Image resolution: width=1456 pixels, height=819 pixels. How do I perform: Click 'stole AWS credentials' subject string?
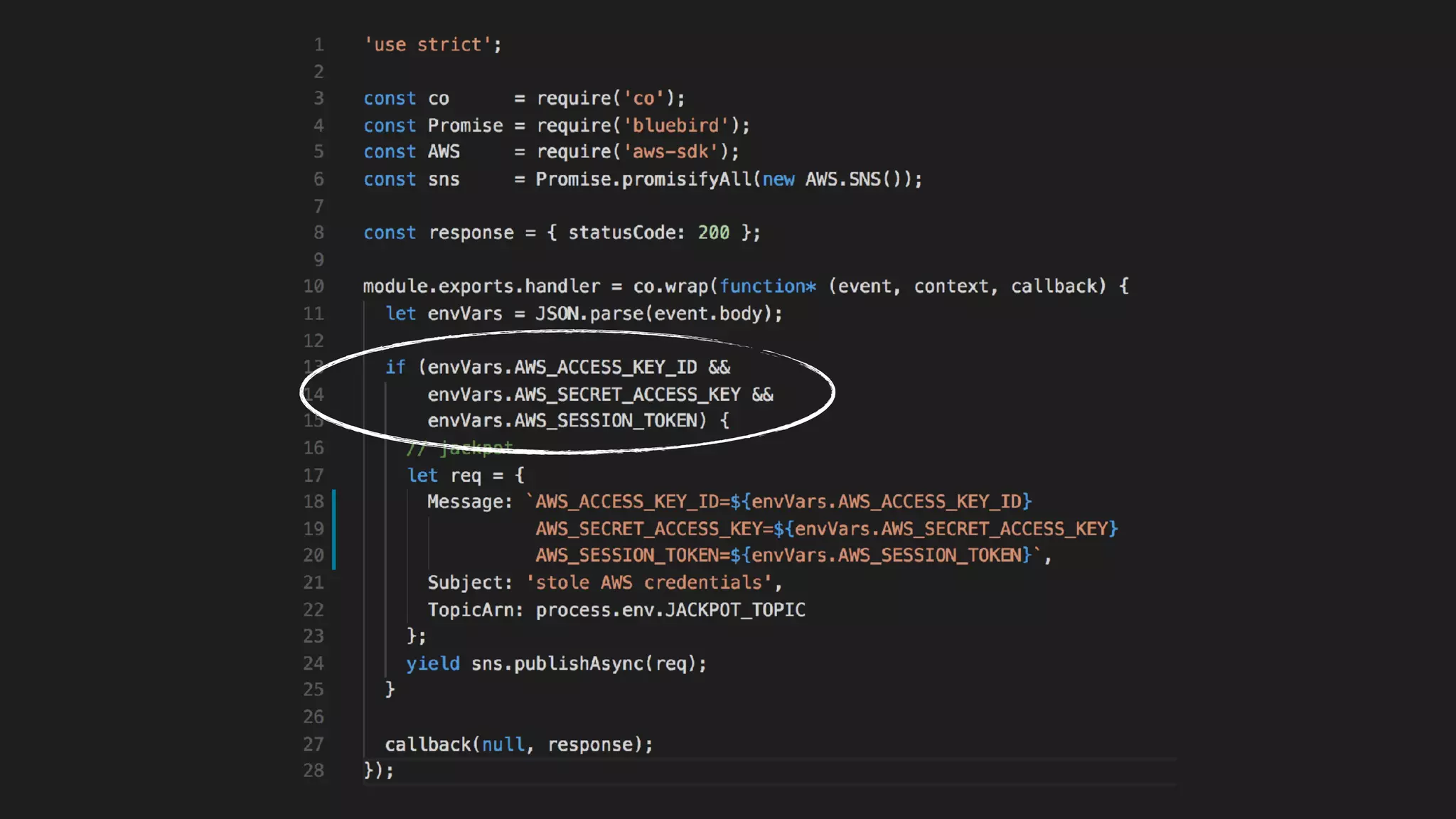649,583
